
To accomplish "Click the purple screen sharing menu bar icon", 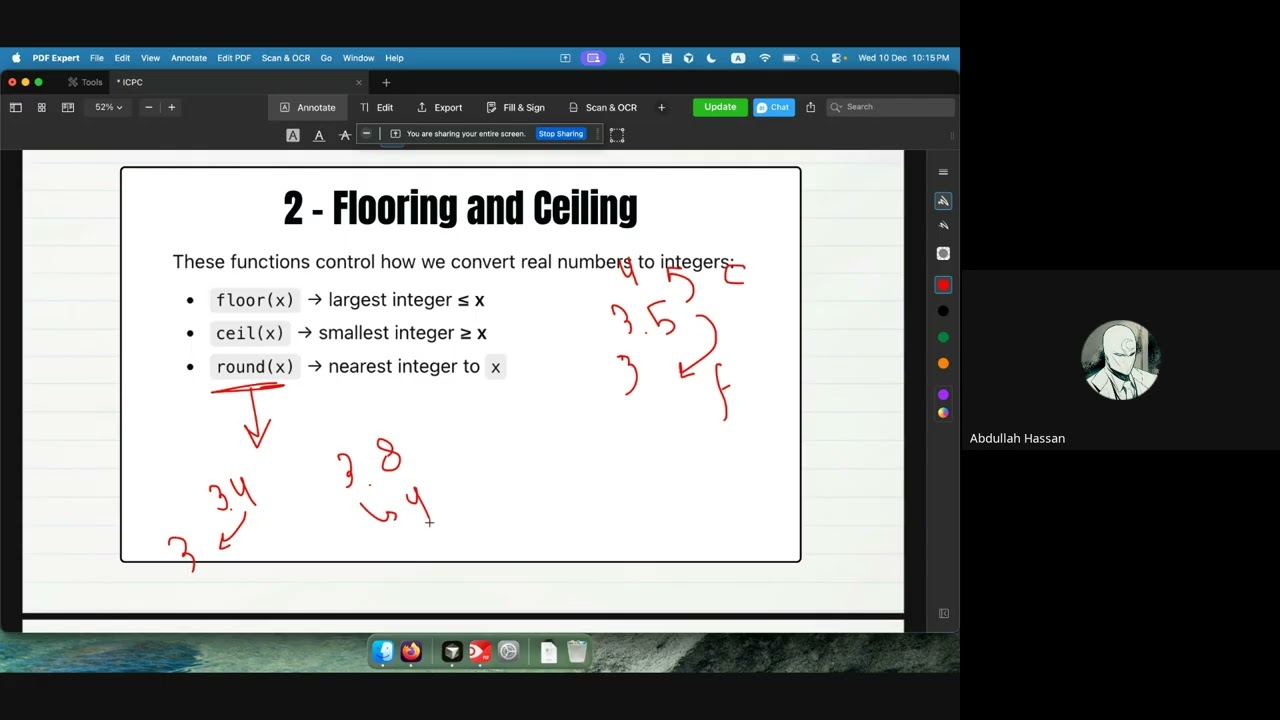I will pyautogui.click(x=594, y=58).
